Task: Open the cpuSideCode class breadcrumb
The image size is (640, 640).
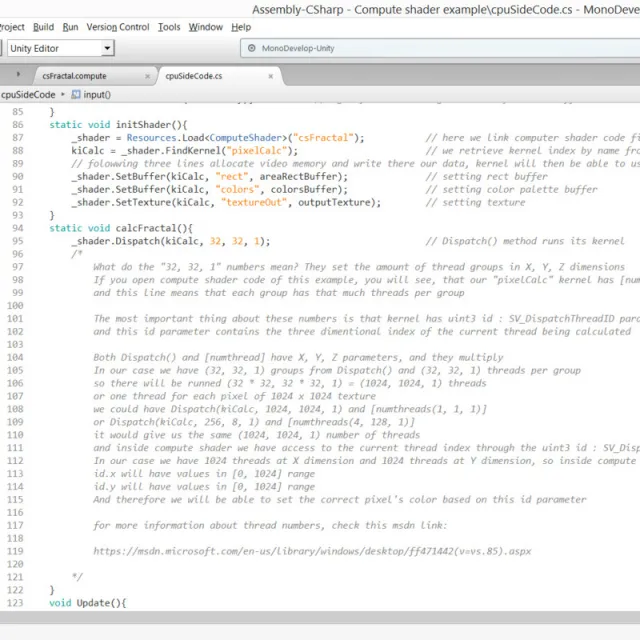Action: click(x=28, y=95)
